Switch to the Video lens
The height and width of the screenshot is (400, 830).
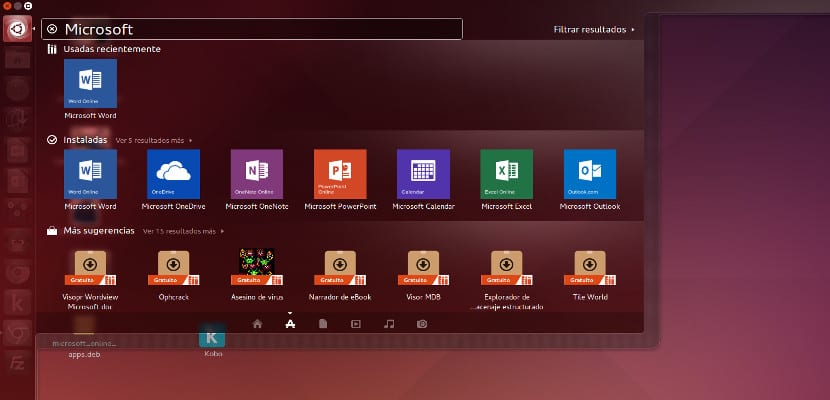[356, 324]
